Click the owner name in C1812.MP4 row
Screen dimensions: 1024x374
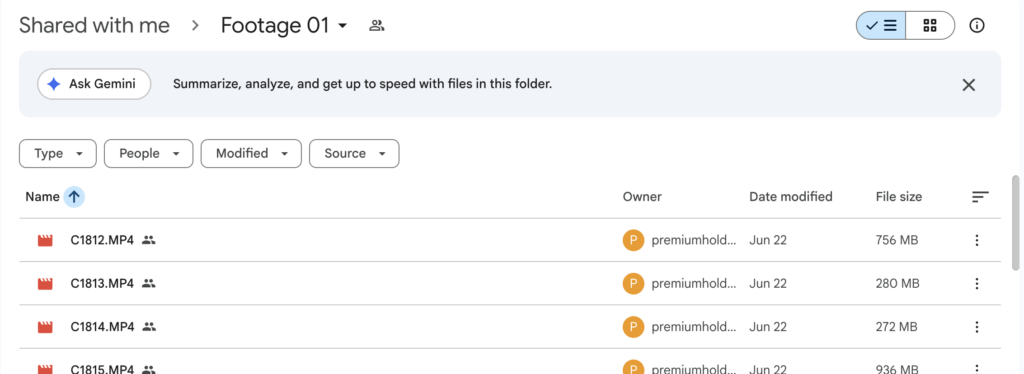694,240
